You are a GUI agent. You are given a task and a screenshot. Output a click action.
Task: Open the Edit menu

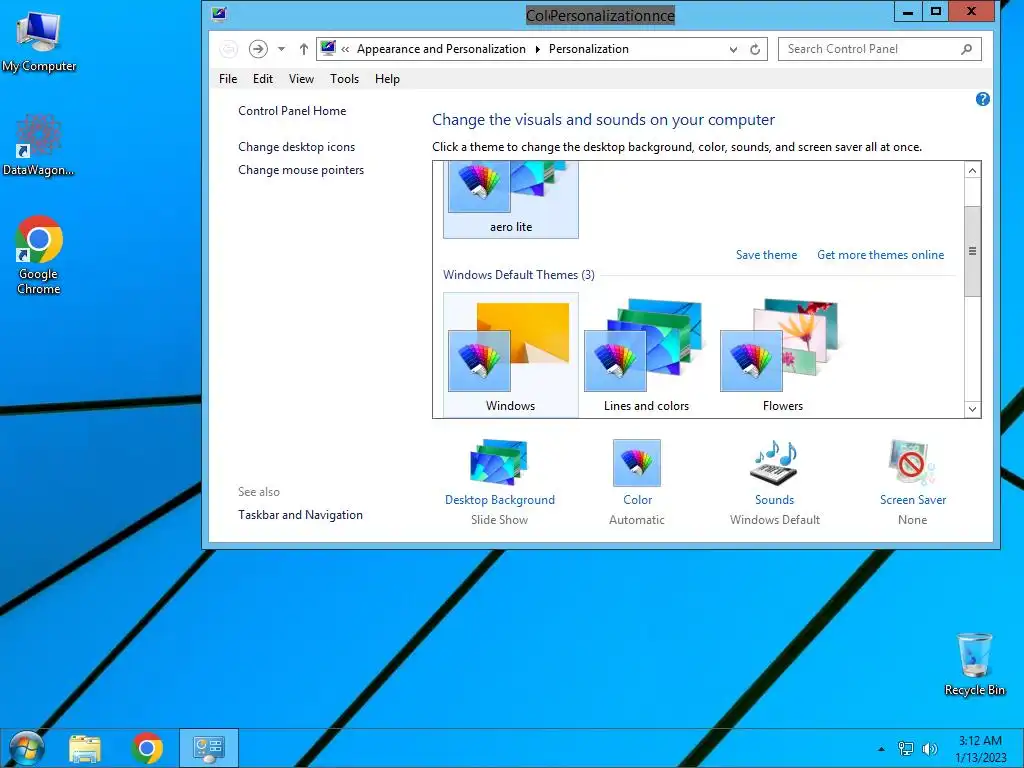263,79
